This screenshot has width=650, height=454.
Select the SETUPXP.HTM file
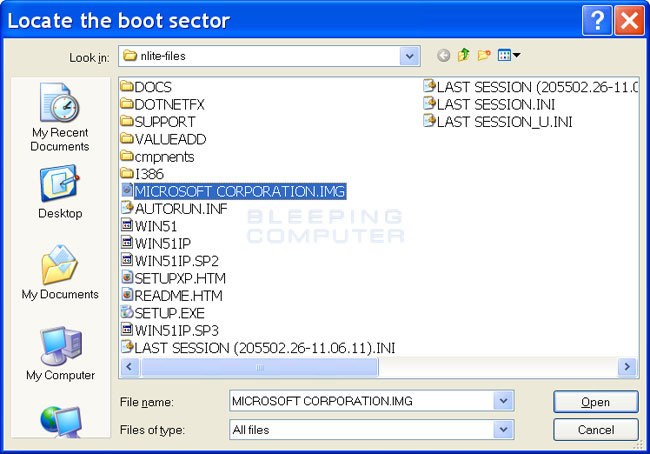173,278
